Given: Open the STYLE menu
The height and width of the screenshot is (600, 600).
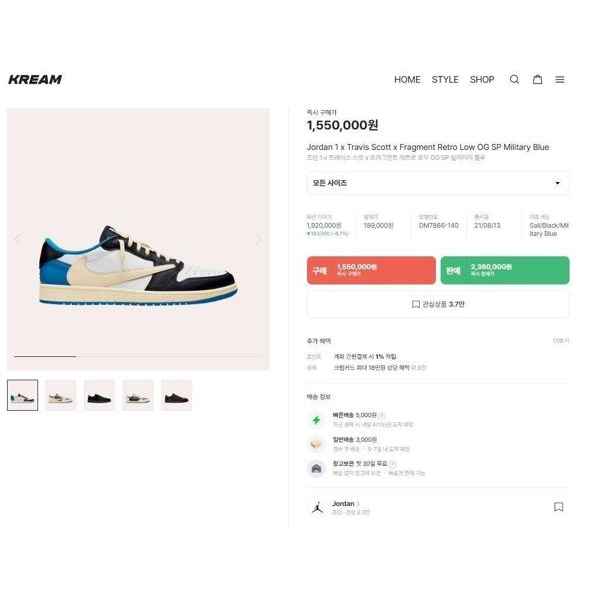Looking at the screenshot, I should pos(445,80).
